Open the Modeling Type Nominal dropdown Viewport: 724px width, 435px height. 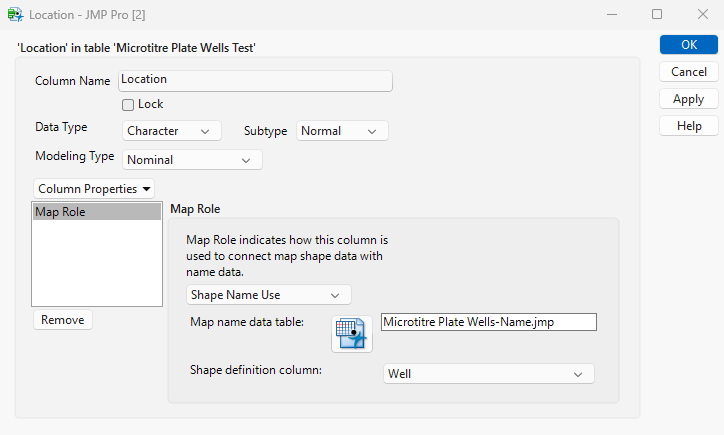pos(192,160)
